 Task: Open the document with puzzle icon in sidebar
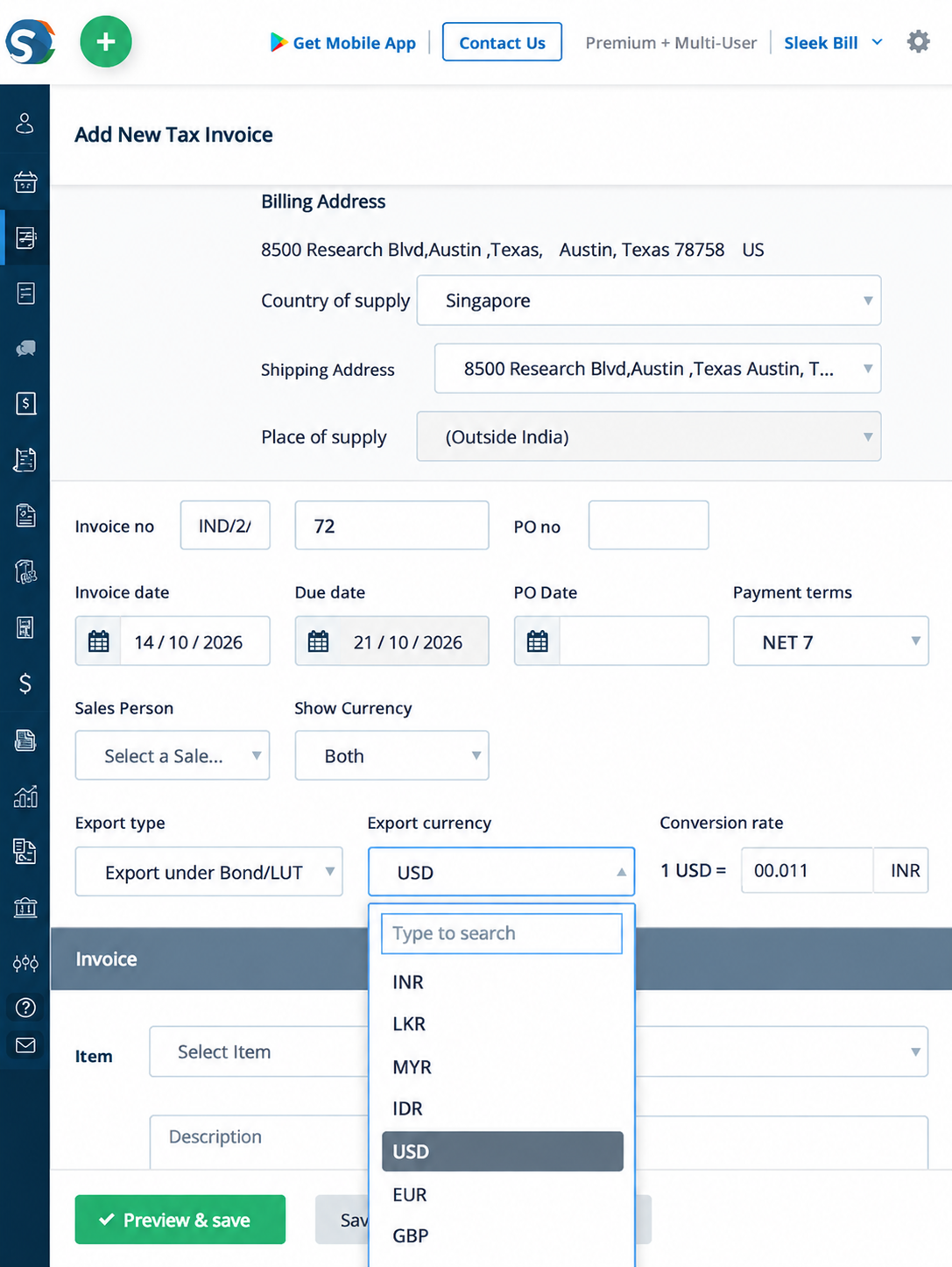pyautogui.click(x=25, y=571)
